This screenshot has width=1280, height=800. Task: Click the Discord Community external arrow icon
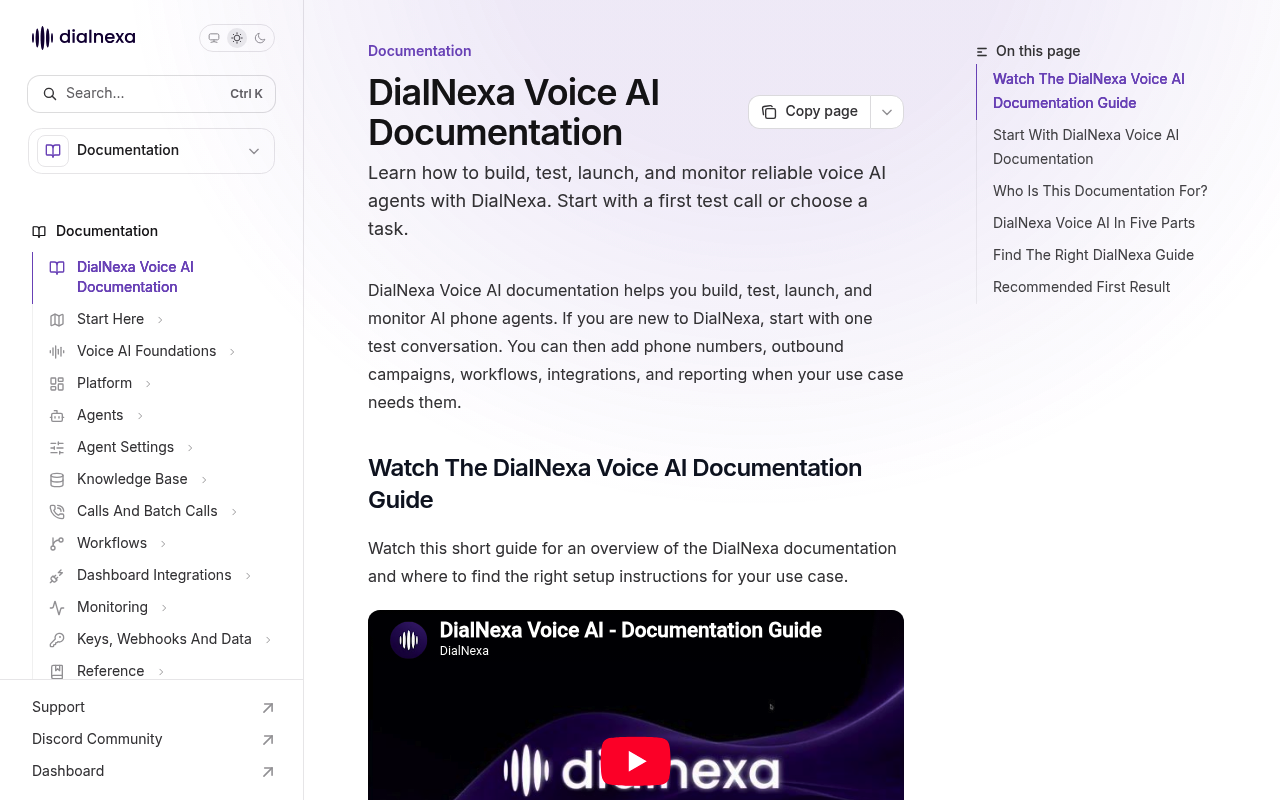tap(267, 740)
